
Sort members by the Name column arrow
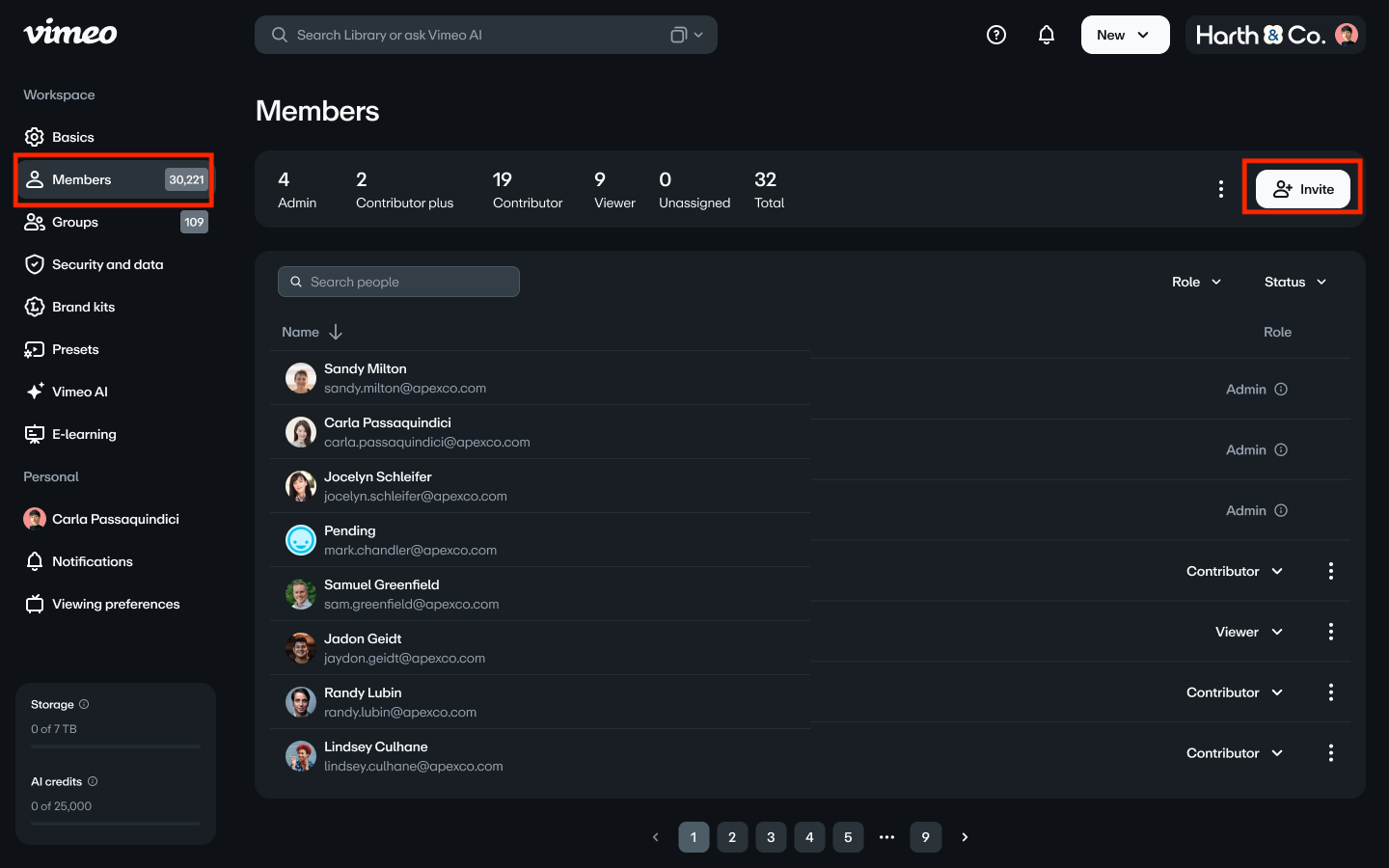tap(336, 332)
